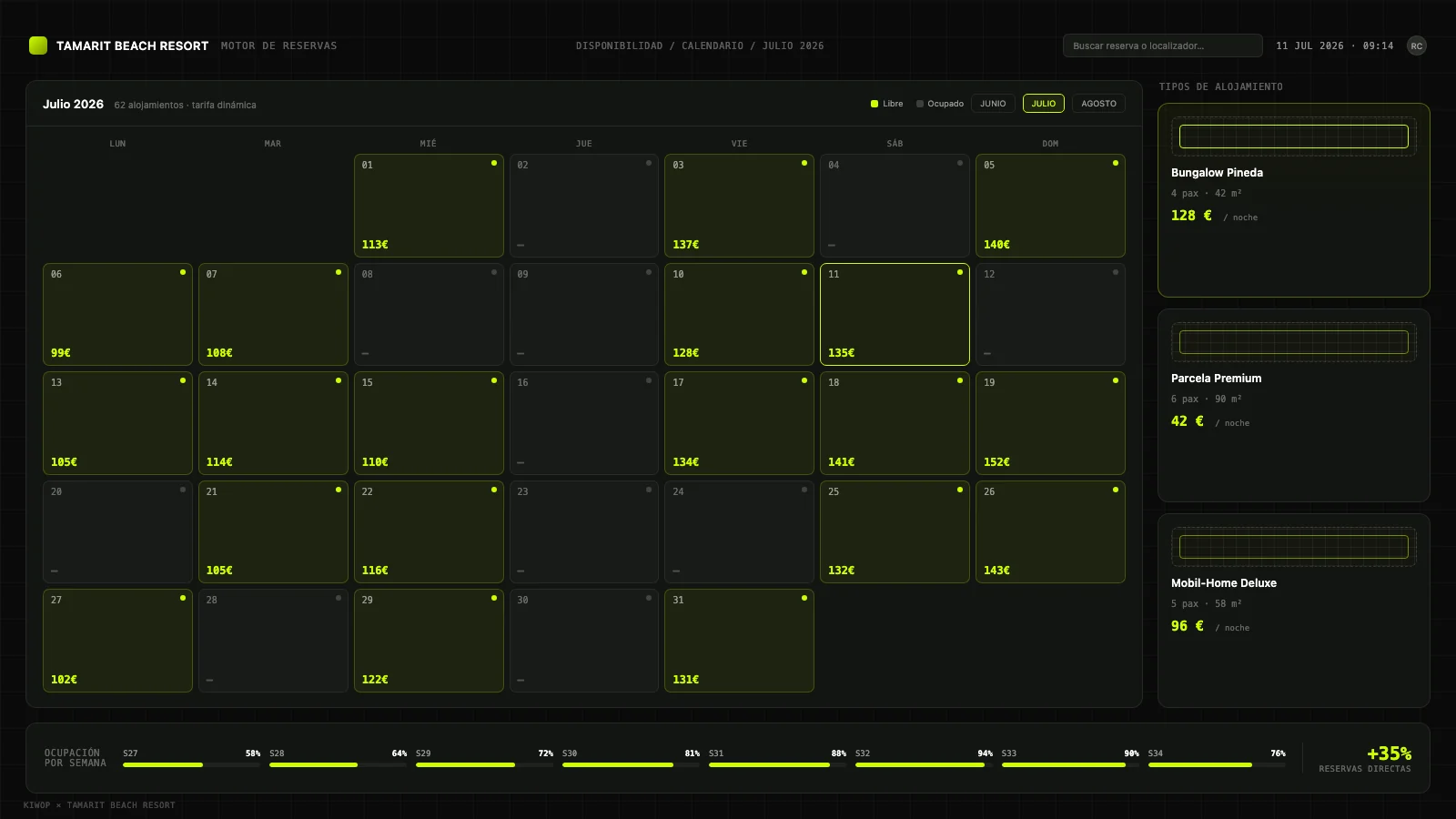This screenshot has width=1456, height=819.
Task: Choose day 31 priced at 131€
Action: (739, 641)
